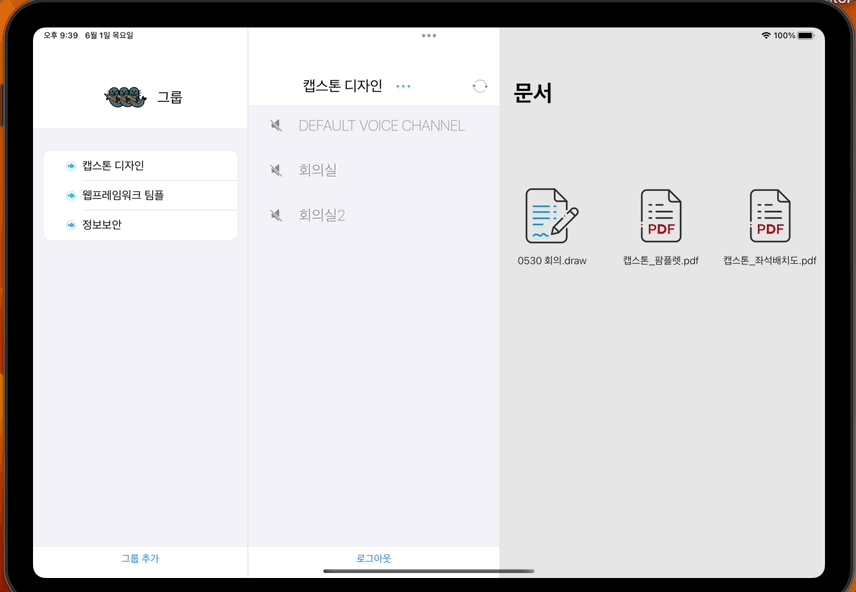Tap the refresh icon in the channel panel
Viewport: 856px width, 592px height.
[x=481, y=86]
